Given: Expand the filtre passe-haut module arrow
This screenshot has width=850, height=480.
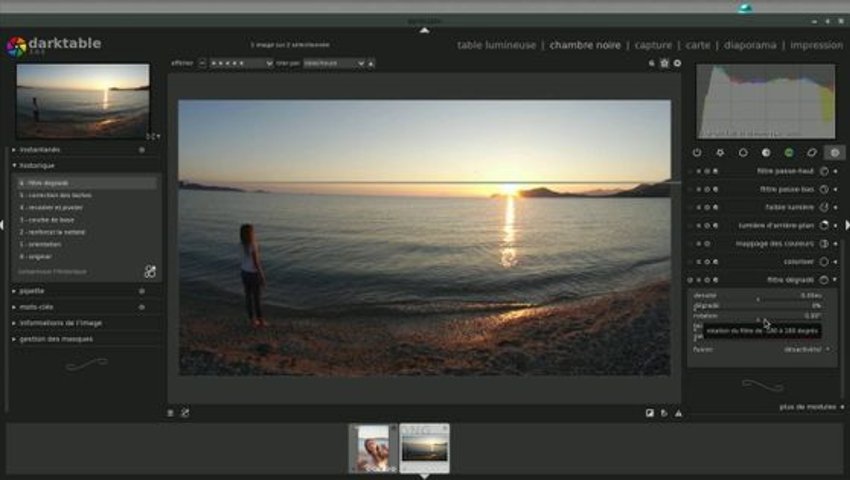Looking at the screenshot, I should pyautogui.click(x=835, y=171).
